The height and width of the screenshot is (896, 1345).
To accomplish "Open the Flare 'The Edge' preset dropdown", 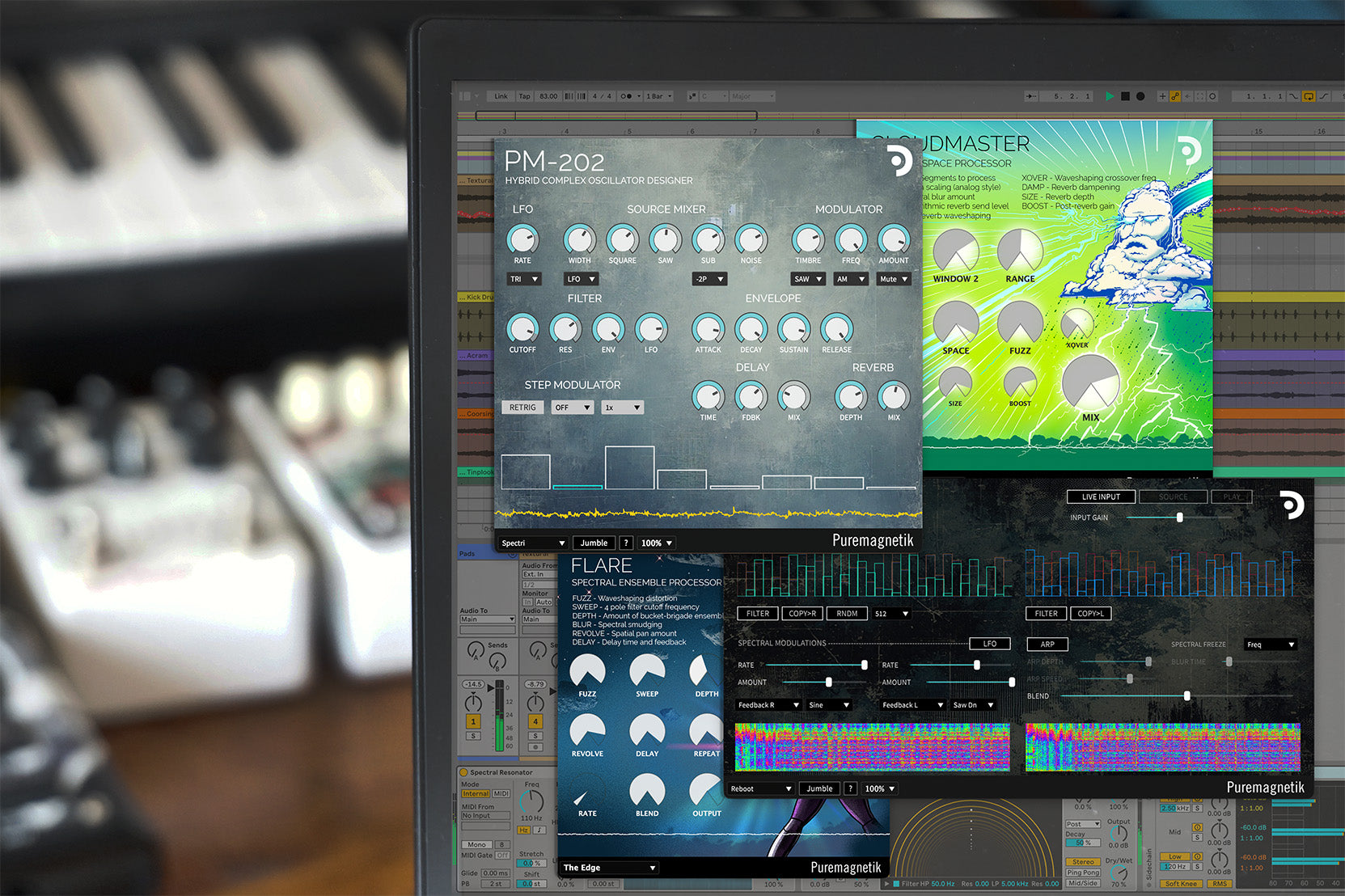I will click(x=608, y=868).
